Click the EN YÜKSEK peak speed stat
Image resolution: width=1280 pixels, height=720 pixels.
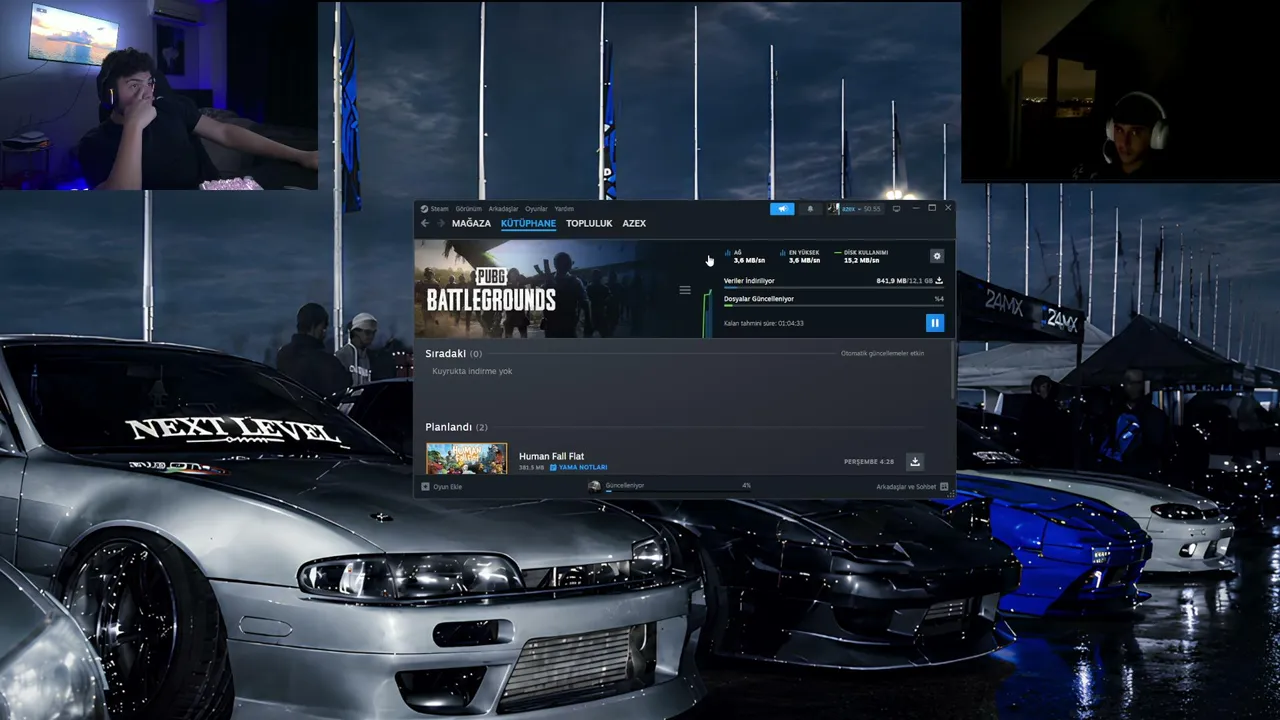point(800,257)
